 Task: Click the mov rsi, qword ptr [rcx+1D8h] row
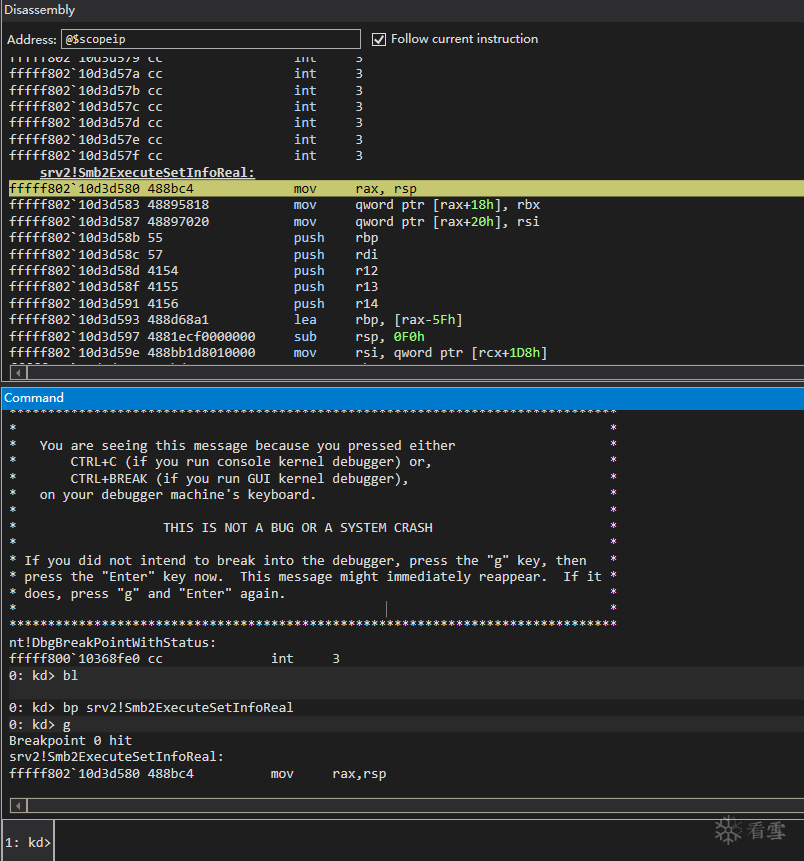point(278,353)
